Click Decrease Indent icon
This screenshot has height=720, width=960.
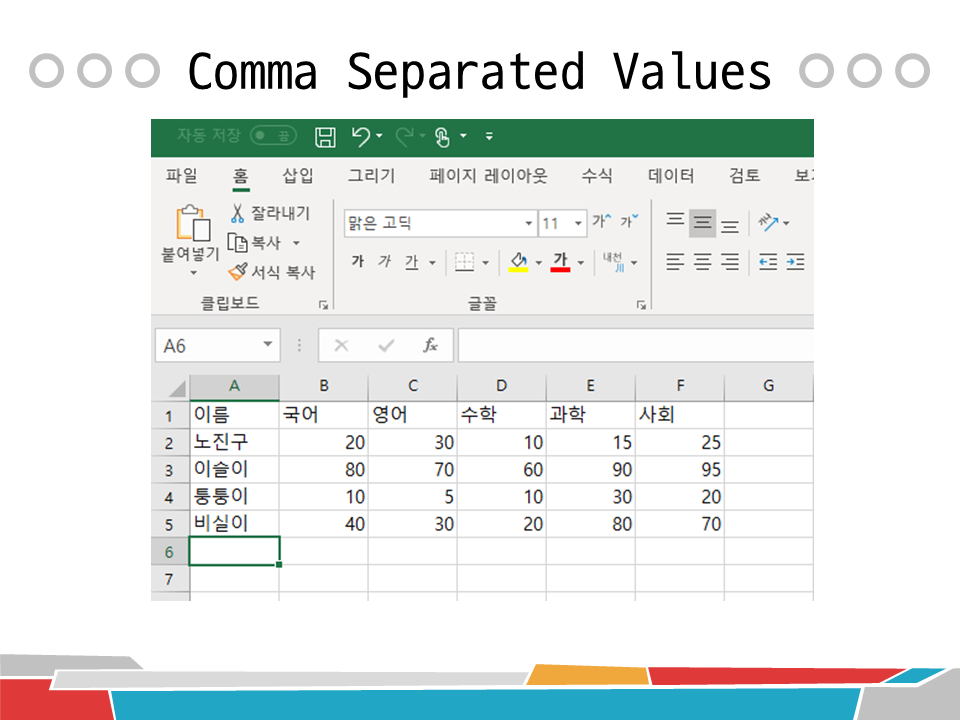tap(768, 262)
